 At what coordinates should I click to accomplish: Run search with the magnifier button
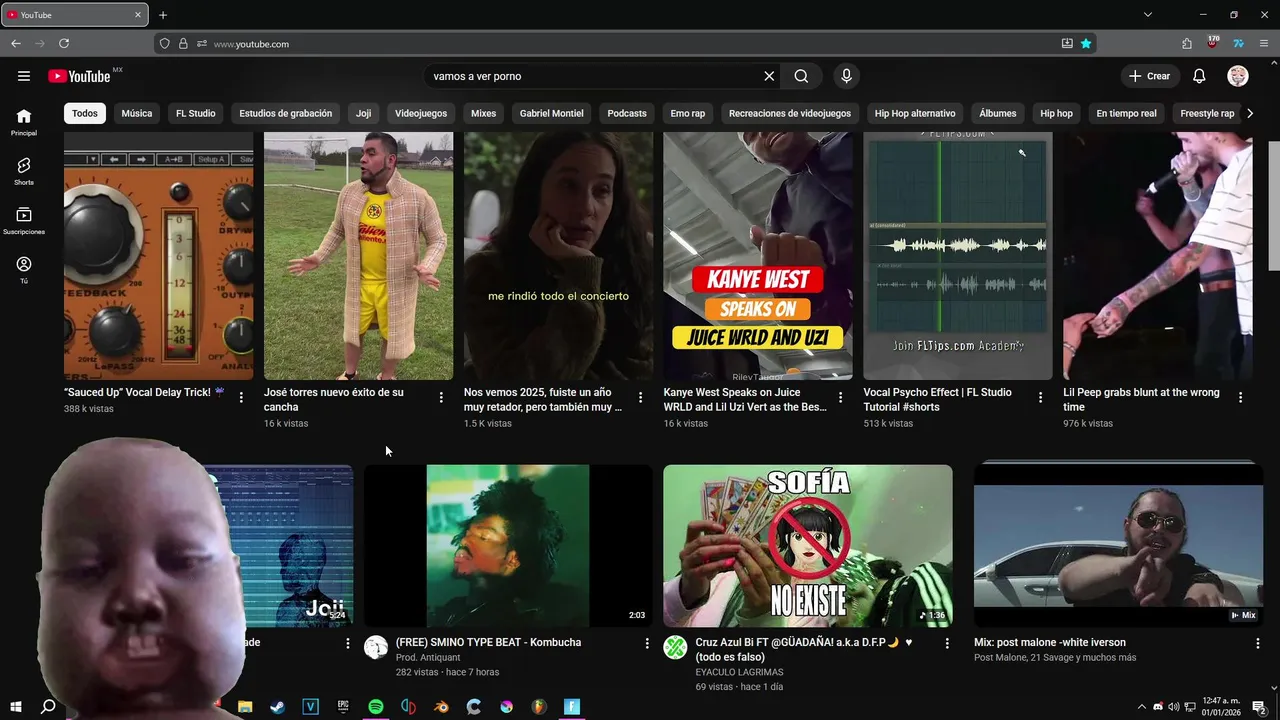[x=801, y=76]
